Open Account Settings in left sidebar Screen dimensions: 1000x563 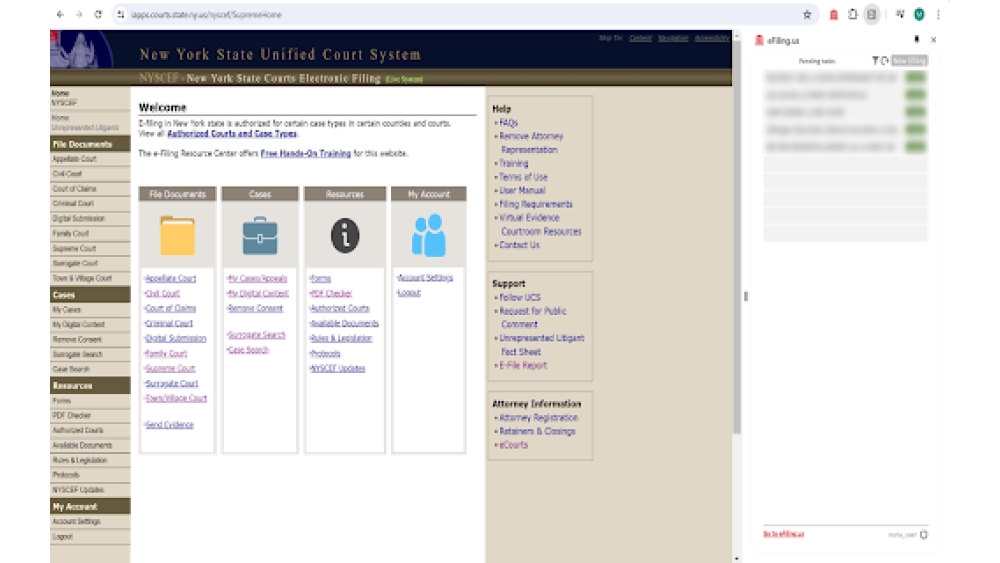(x=77, y=522)
